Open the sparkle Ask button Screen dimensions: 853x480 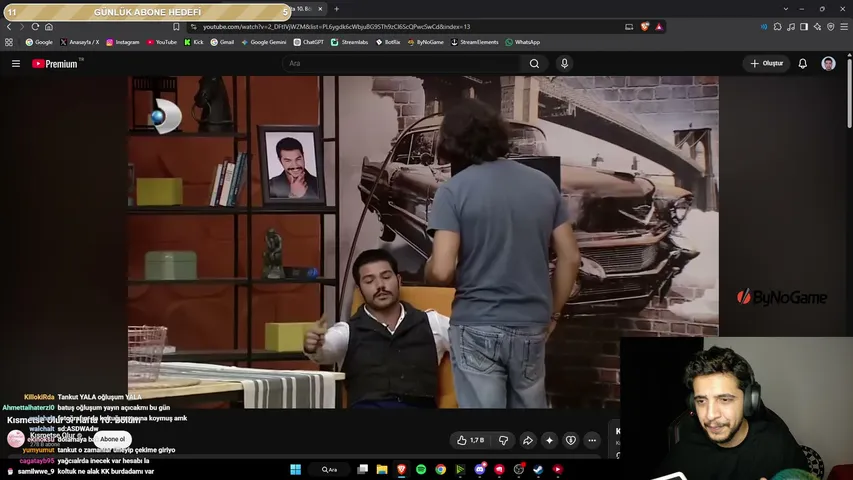[549, 440]
